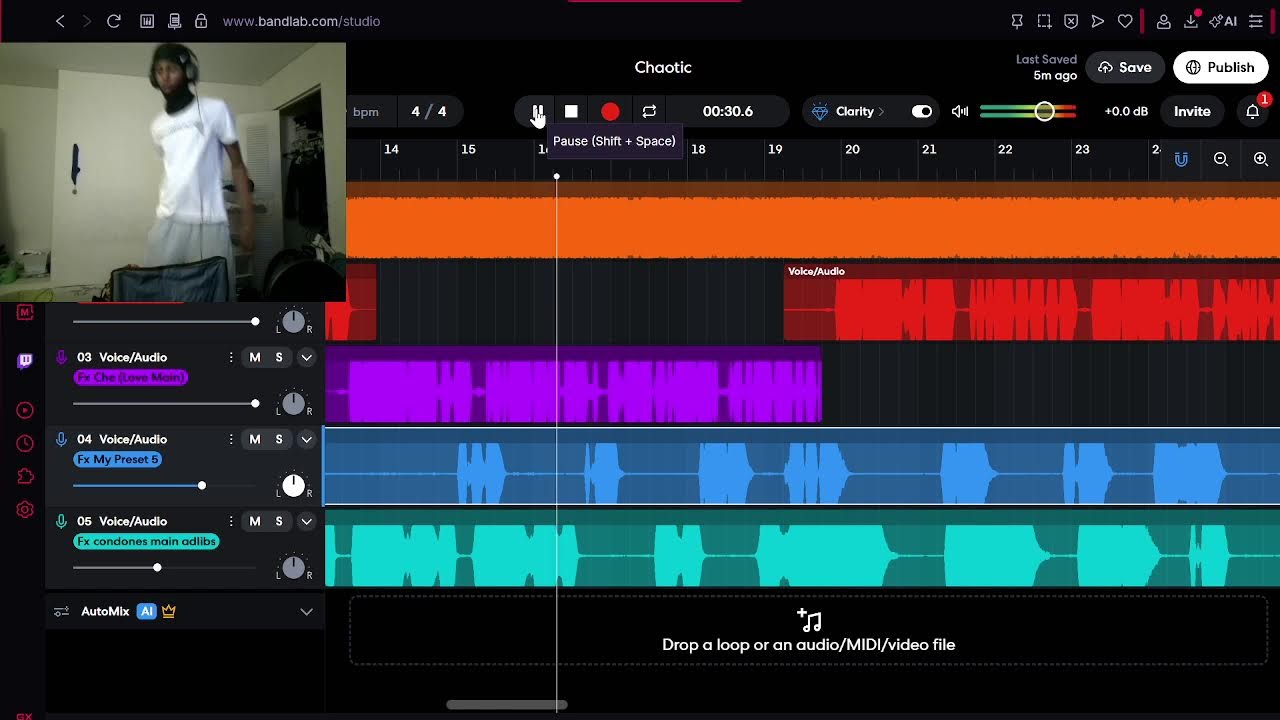
Task: Expand track 05 options chevron
Action: click(306, 521)
